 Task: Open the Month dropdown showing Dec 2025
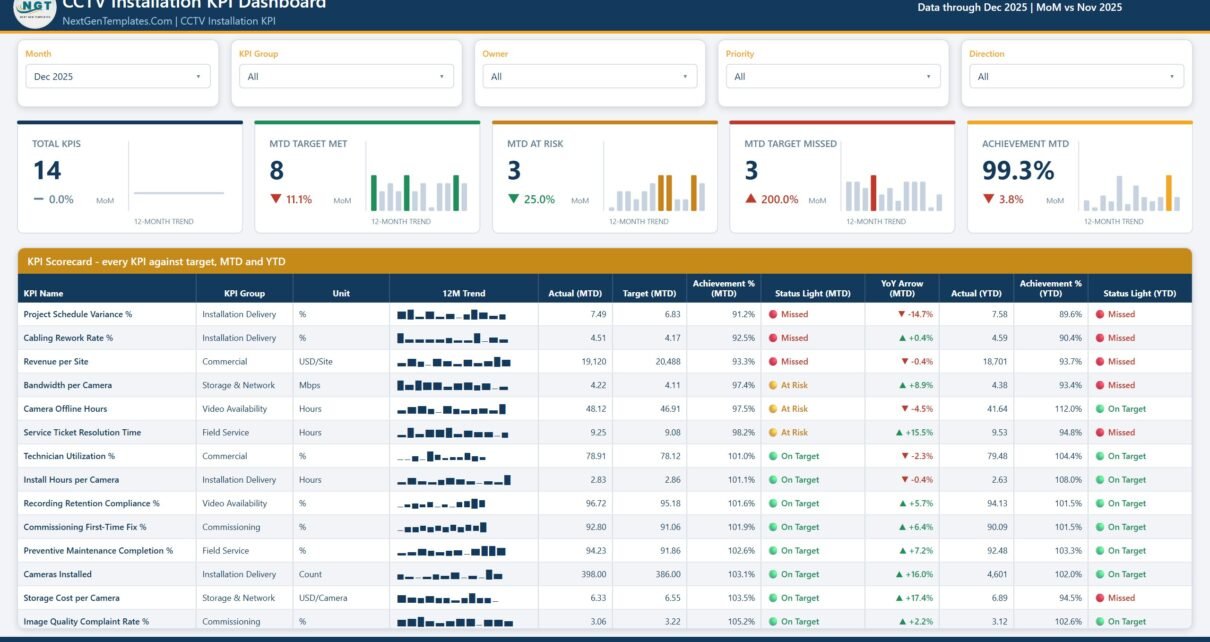[x=118, y=76]
